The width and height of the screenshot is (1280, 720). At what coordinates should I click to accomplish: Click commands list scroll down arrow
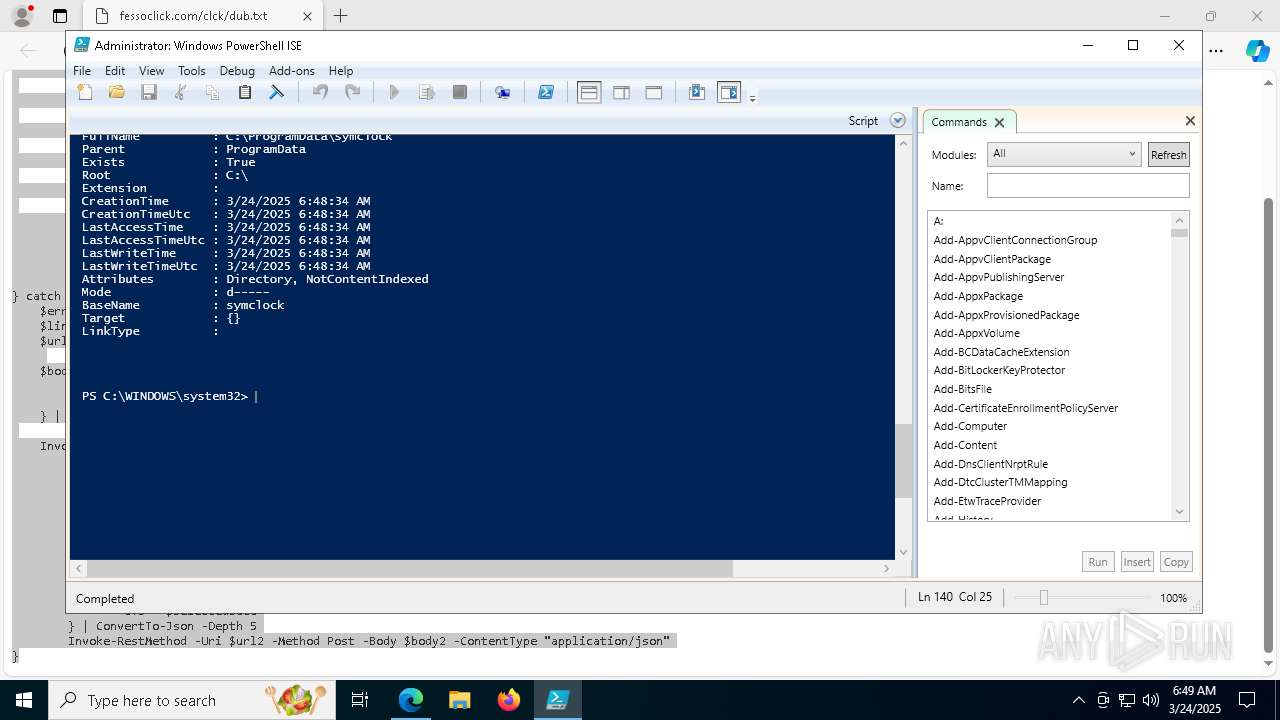[x=1179, y=512]
